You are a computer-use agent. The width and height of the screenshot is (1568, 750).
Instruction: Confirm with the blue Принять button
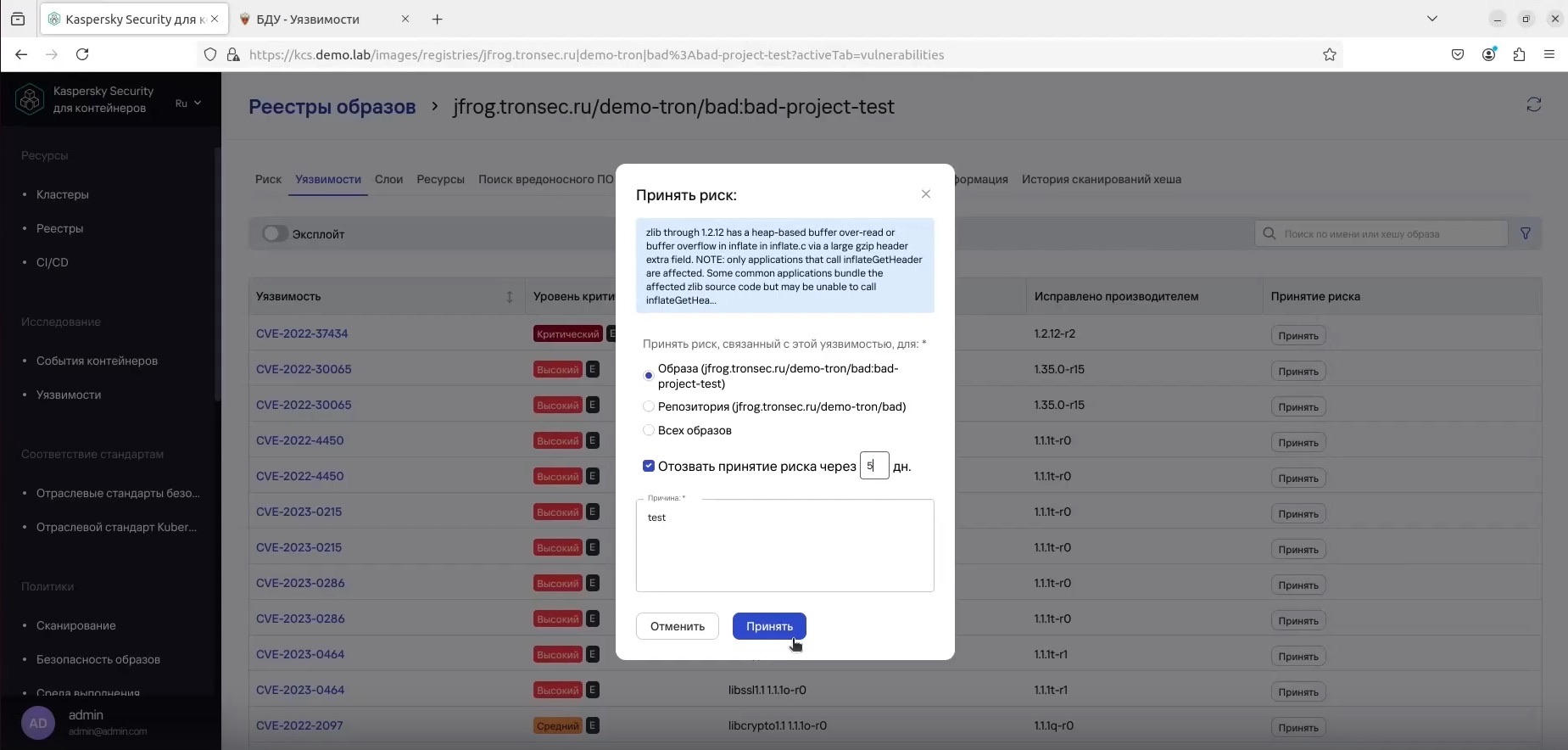point(769,626)
